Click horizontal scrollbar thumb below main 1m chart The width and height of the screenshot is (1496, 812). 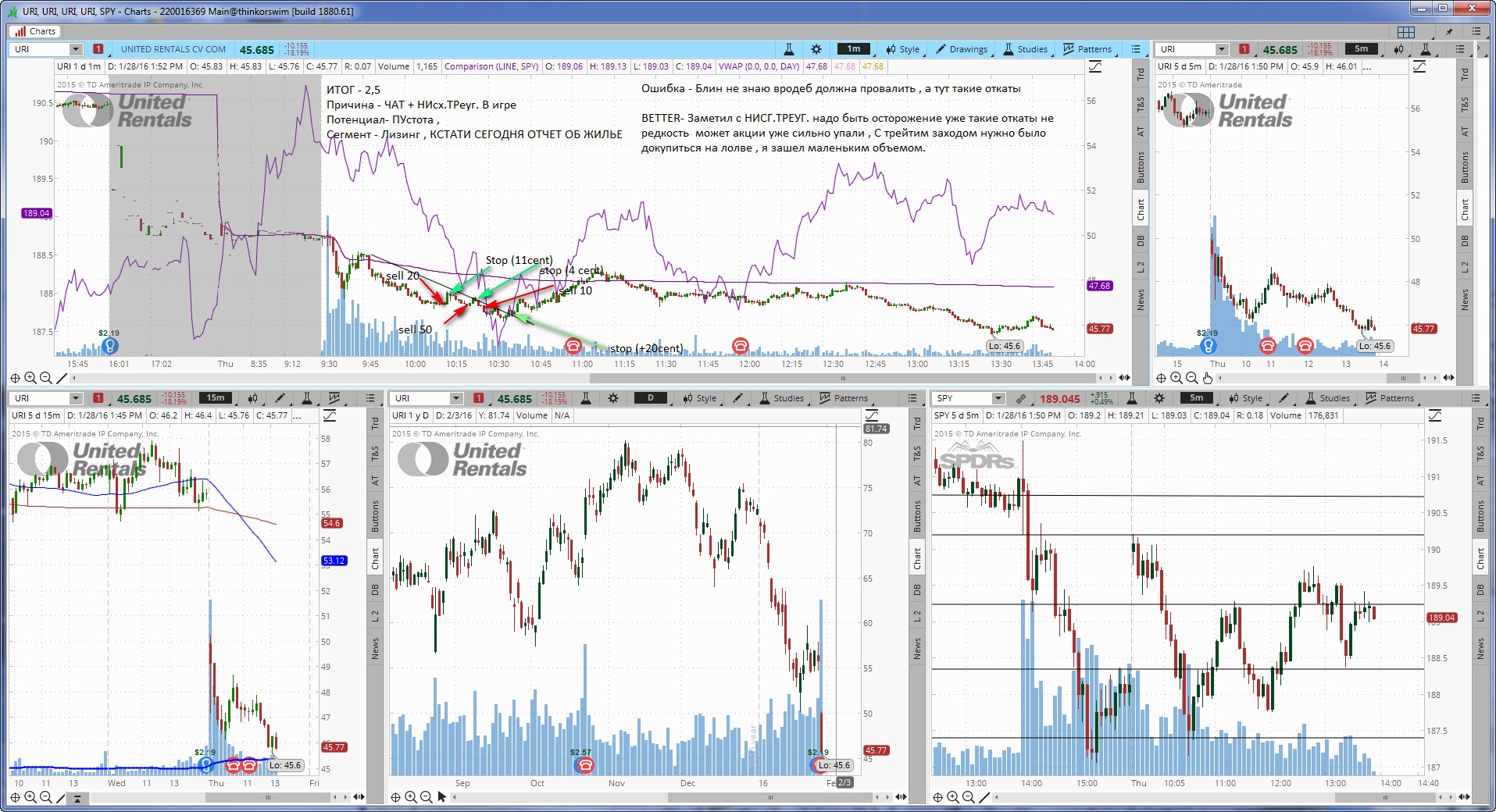coord(842,378)
